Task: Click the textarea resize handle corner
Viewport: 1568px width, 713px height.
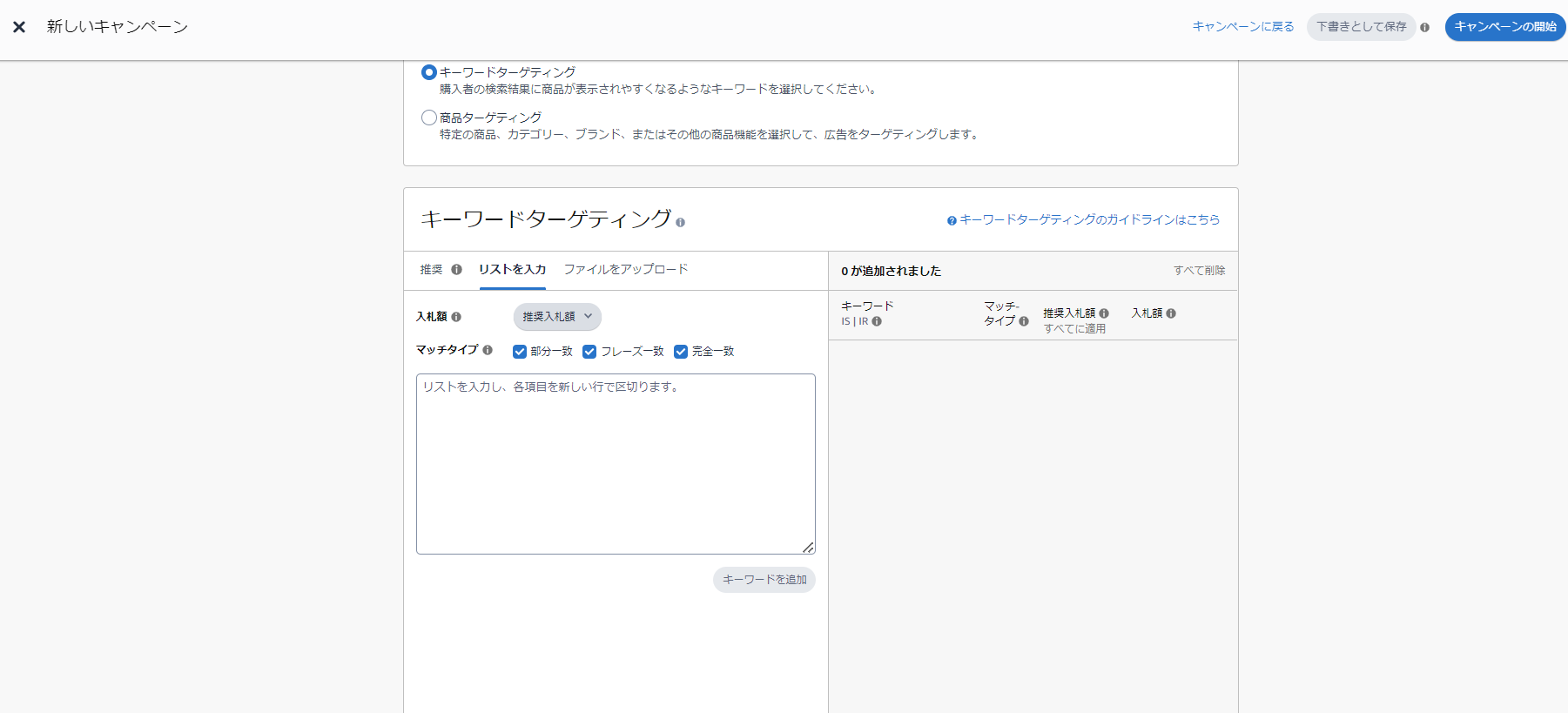Action: (x=809, y=548)
